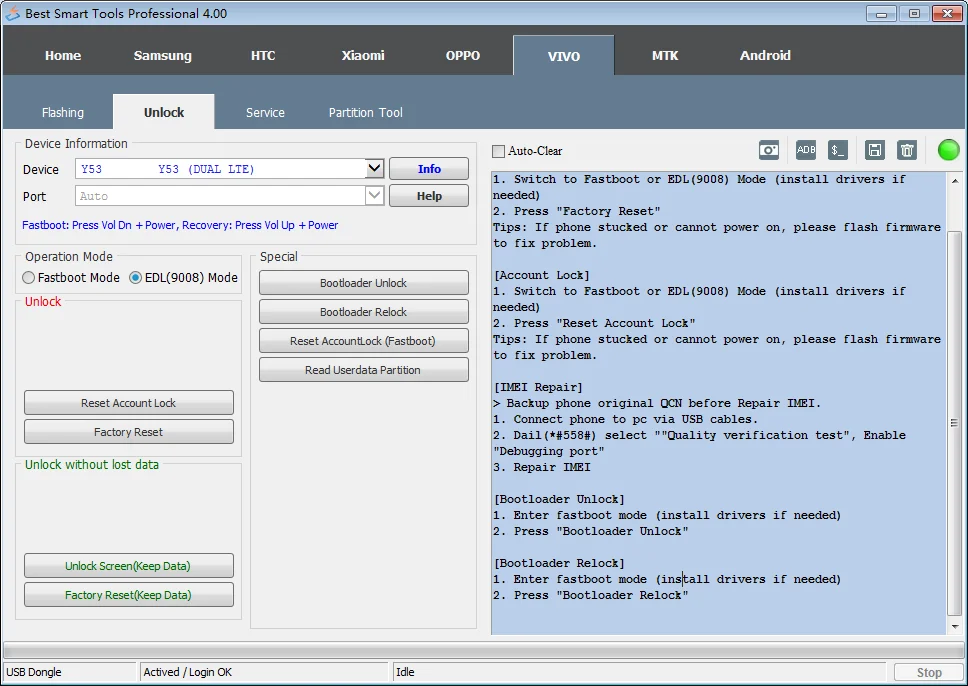
Task: Select the Unlock sub-tab
Action: point(164,112)
